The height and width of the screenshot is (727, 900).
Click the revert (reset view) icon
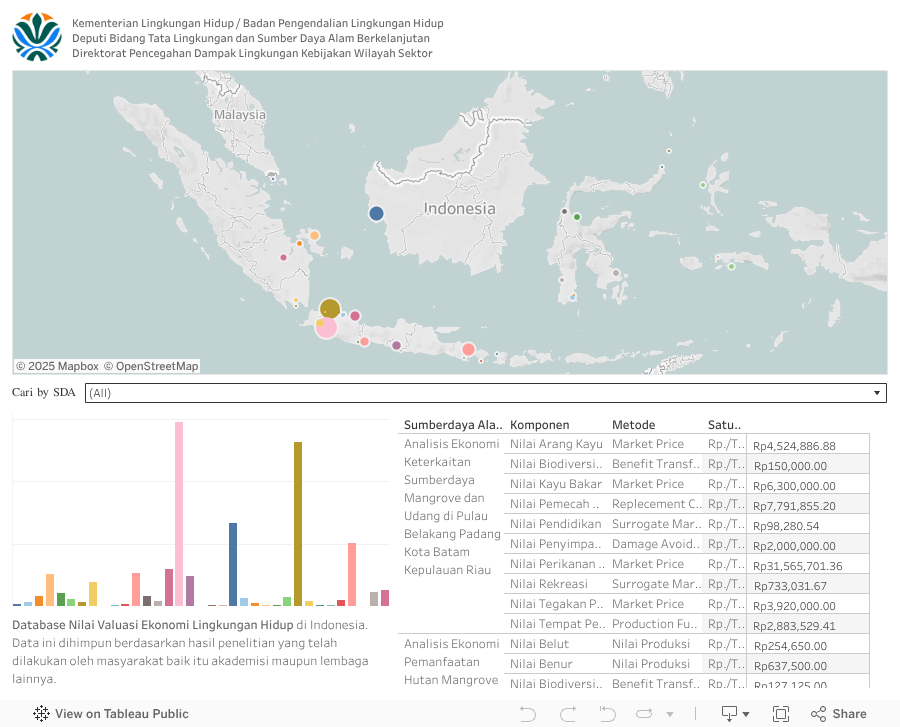click(x=607, y=714)
